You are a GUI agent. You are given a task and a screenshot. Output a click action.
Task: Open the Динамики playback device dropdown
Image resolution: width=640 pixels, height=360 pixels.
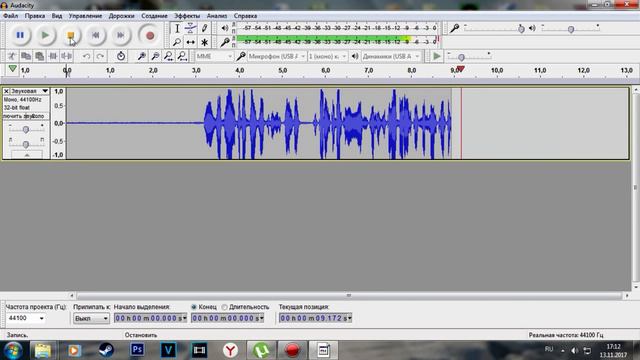click(391, 56)
